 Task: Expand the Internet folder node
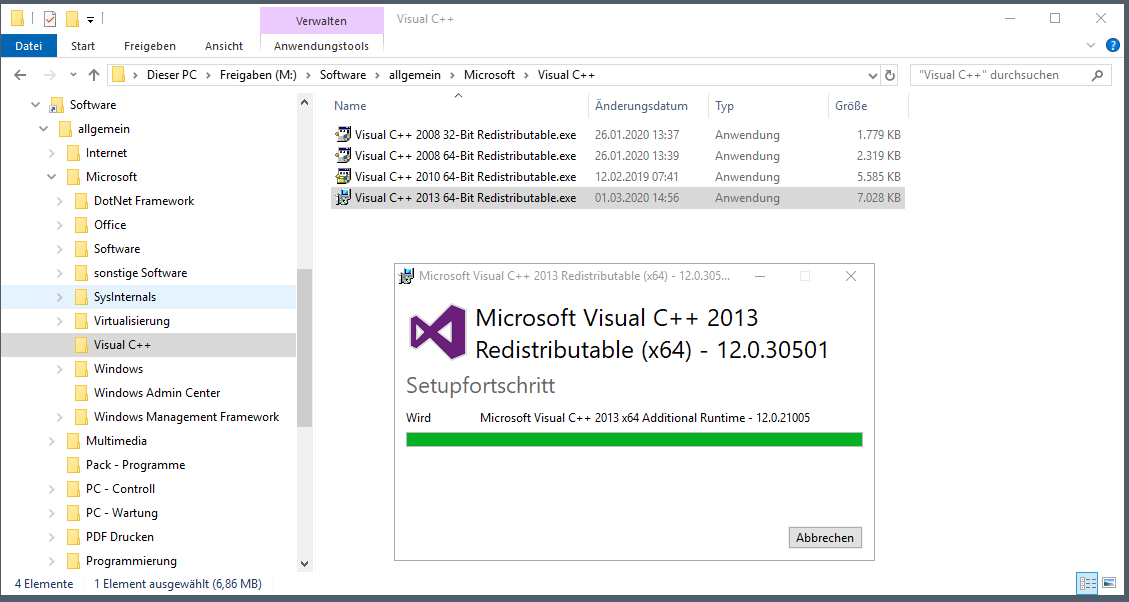click(x=52, y=153)
